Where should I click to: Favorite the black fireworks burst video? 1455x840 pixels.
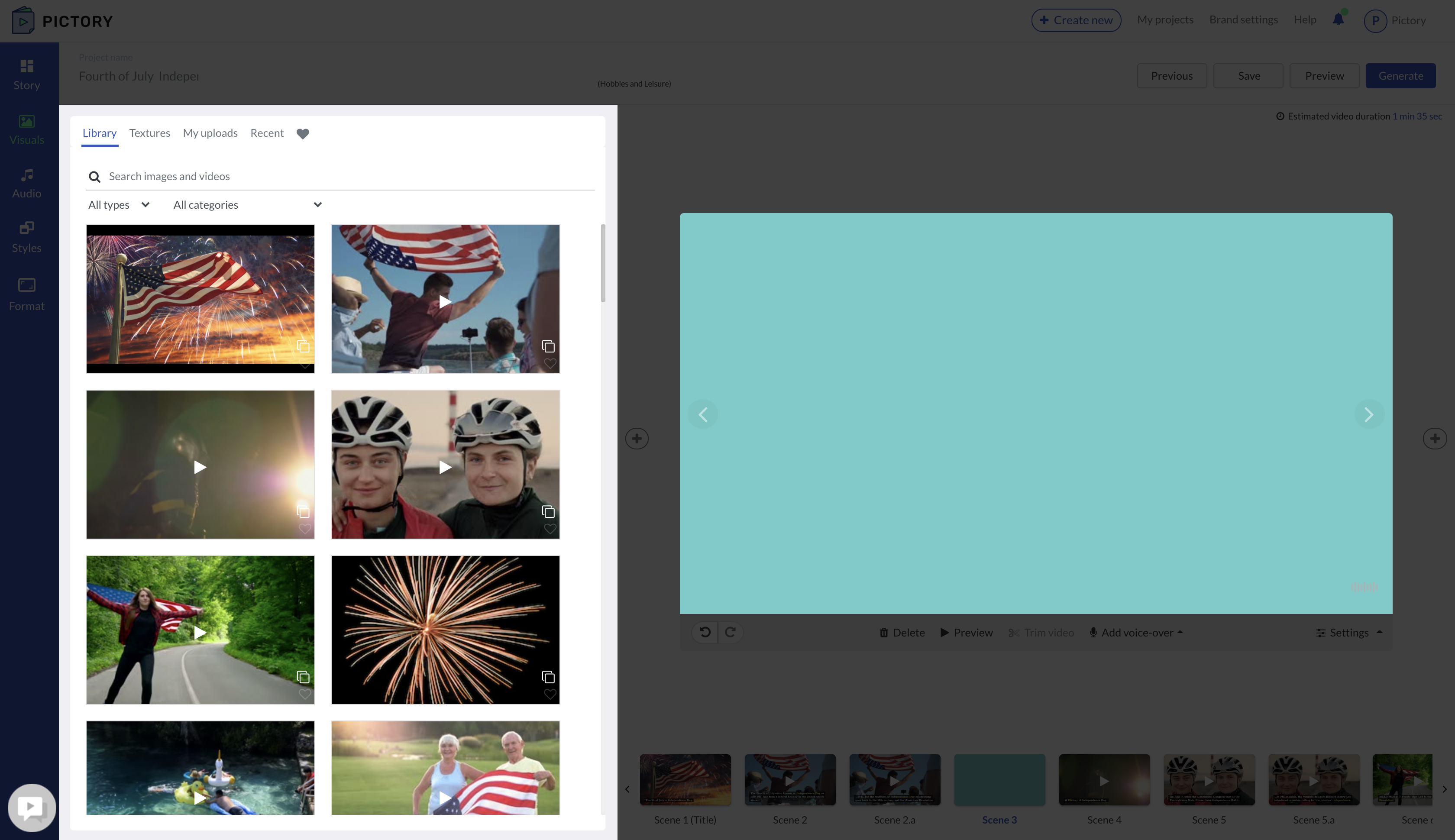pos(550,695)
